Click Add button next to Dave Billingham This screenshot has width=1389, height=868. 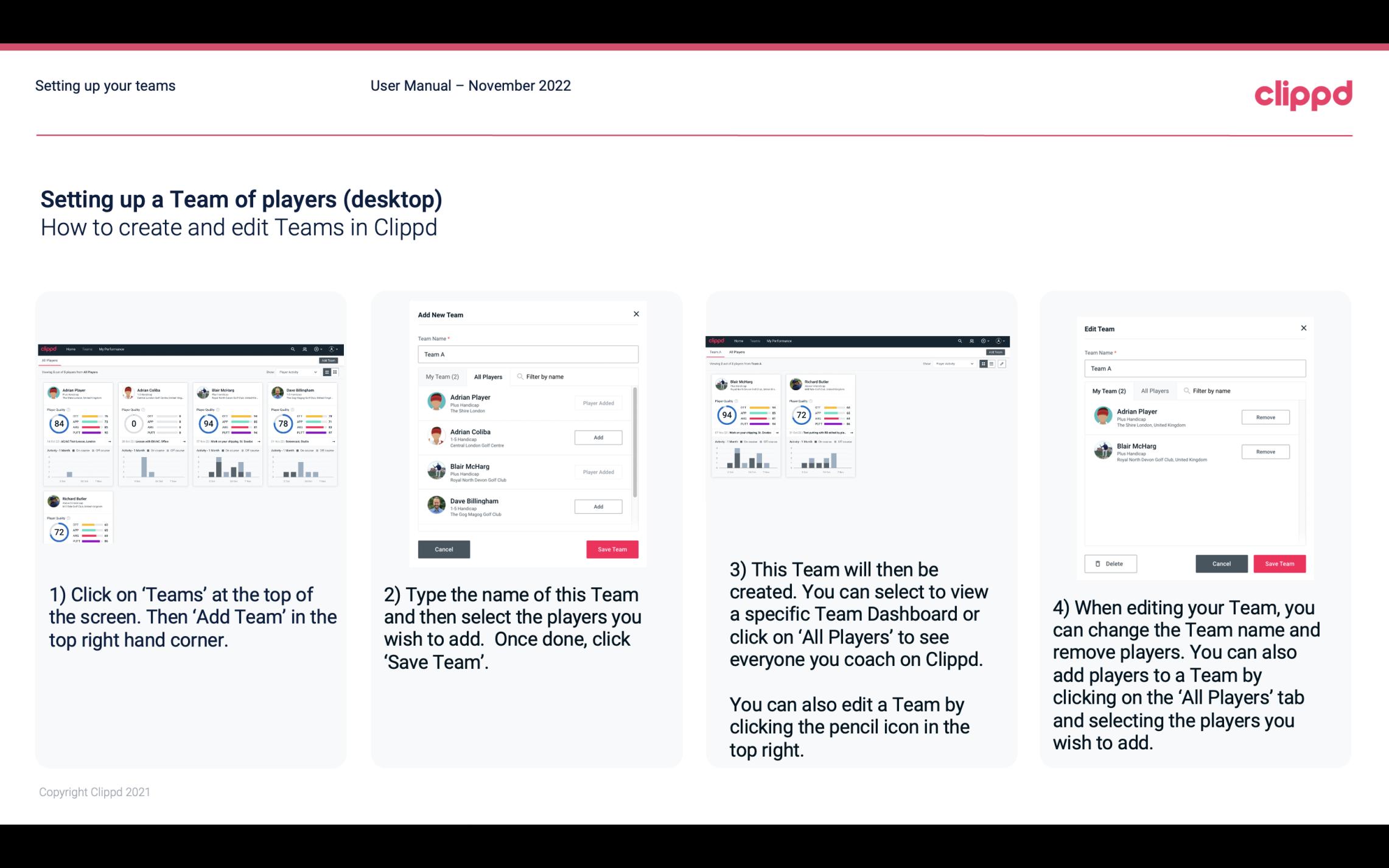coord(598,506)
